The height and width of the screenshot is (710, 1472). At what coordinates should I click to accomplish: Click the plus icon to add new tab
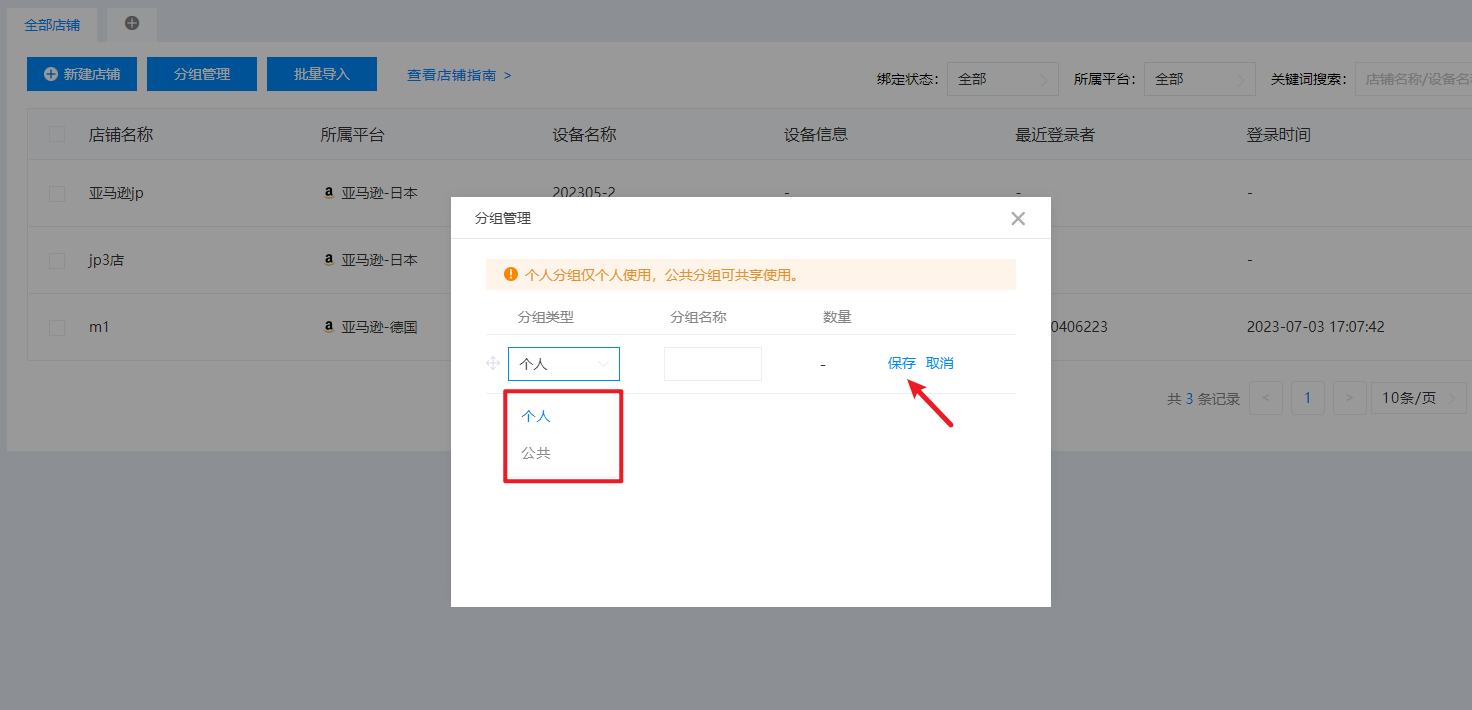[132, 23]
